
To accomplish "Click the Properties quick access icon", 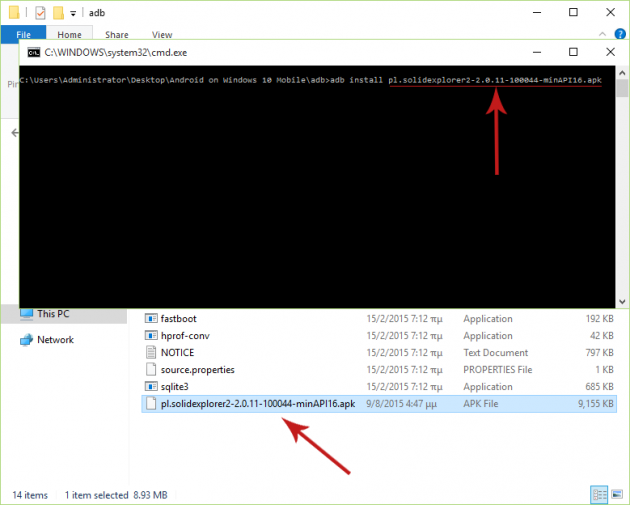I will (x=40, y=13).
